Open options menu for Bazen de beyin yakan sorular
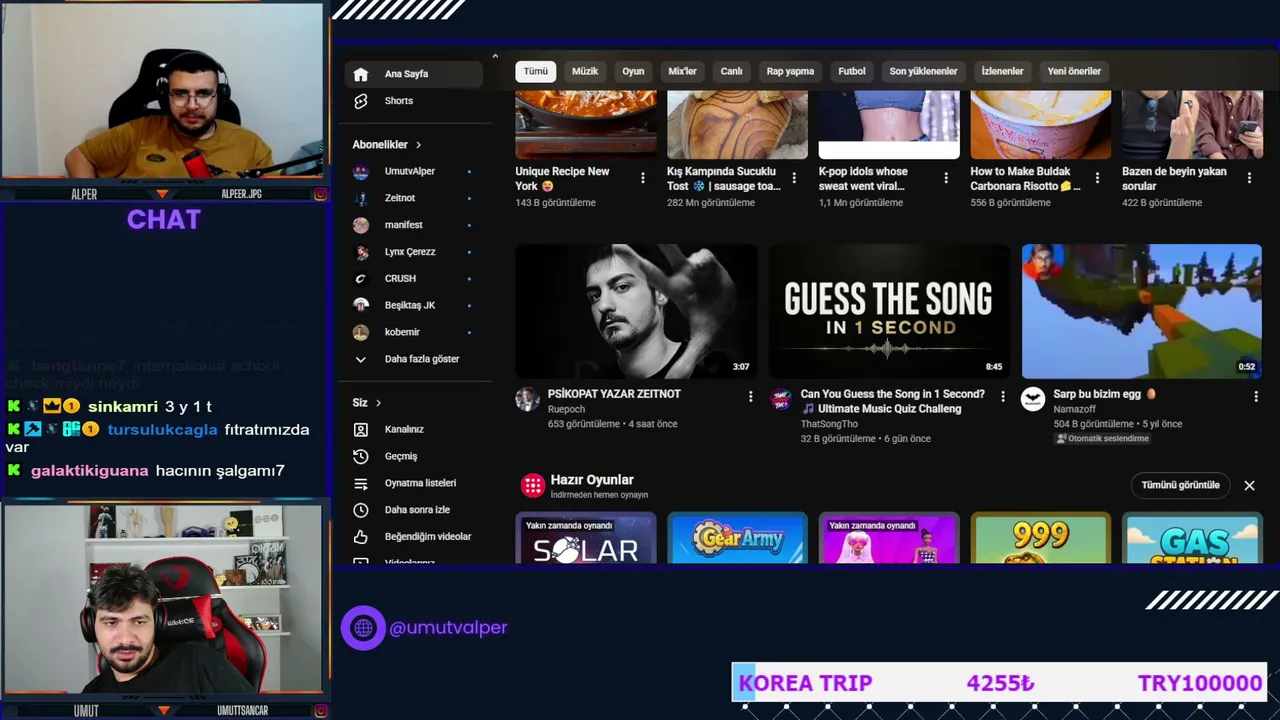The width and height of the screenshot is (1280, 720). (x=1249, y=178)
